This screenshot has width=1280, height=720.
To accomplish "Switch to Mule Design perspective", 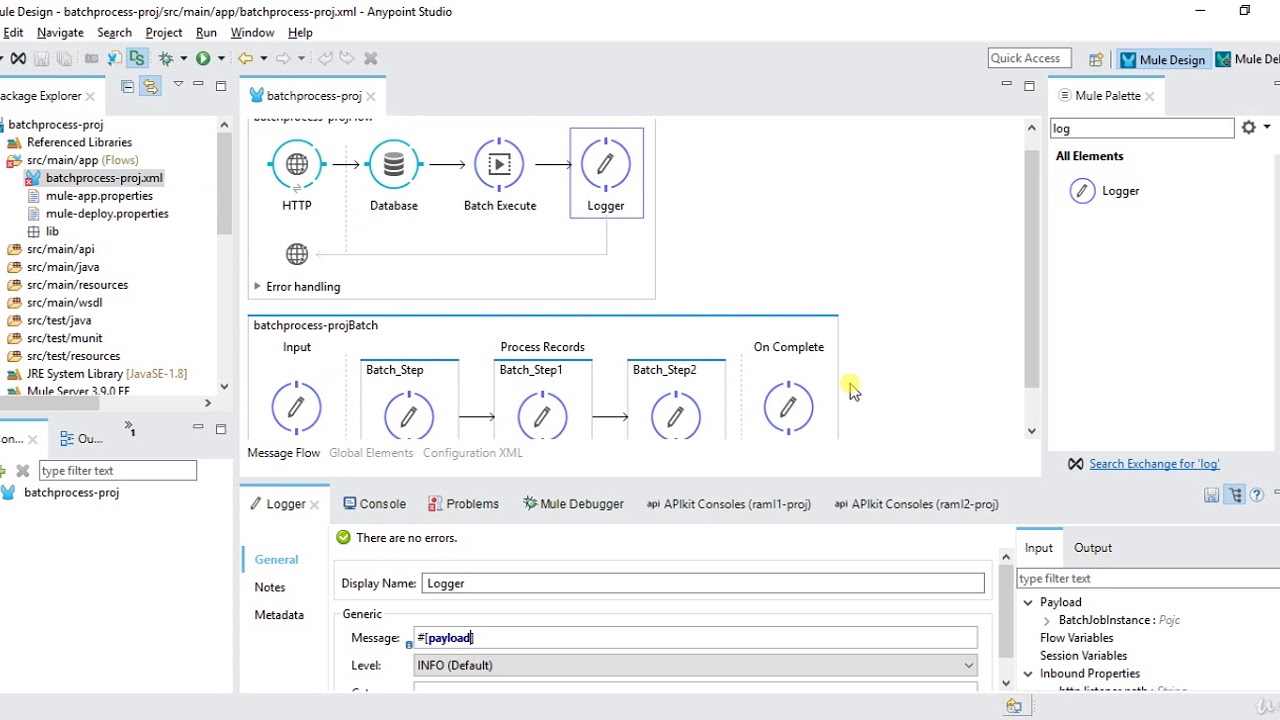I will pos(1162,60).
